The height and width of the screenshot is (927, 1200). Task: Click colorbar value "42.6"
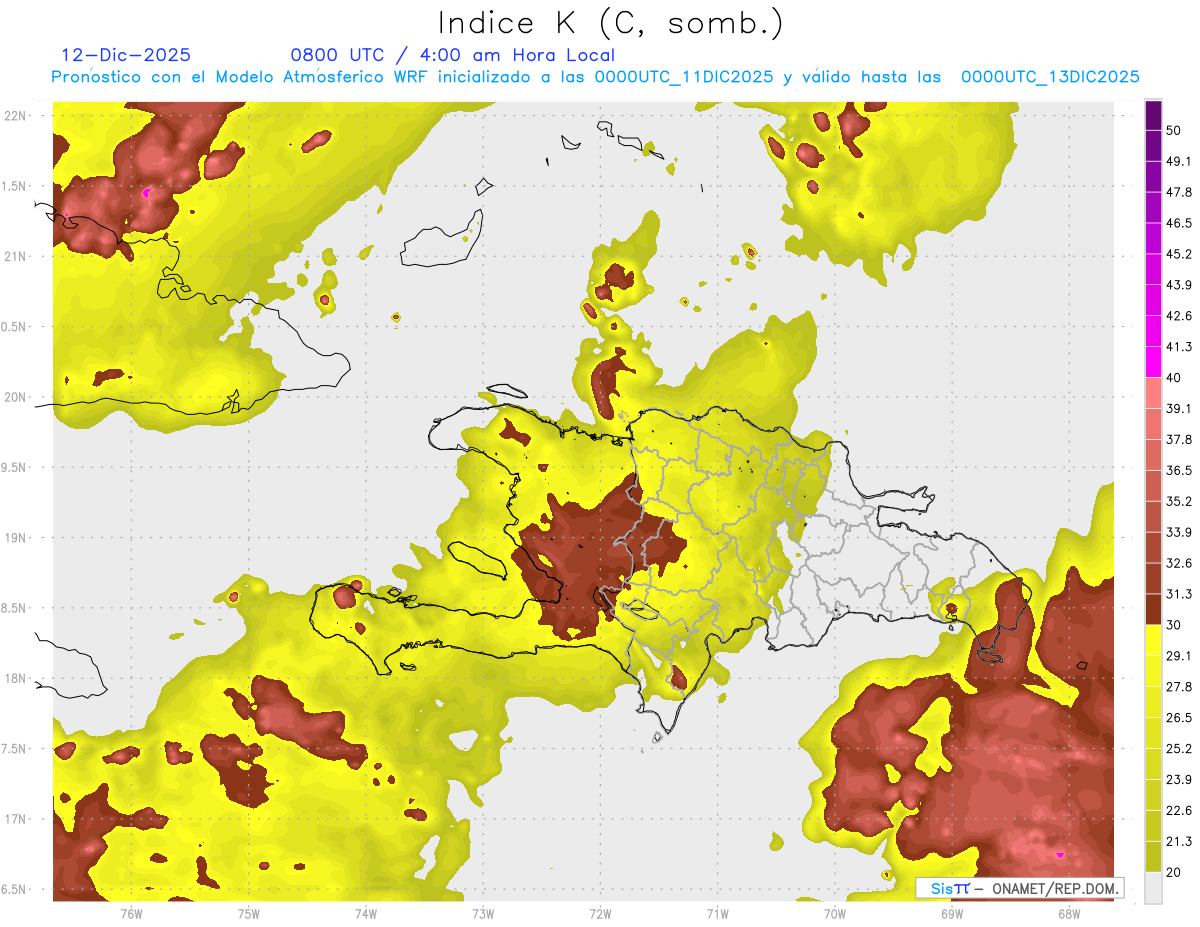coord(1179,316)
